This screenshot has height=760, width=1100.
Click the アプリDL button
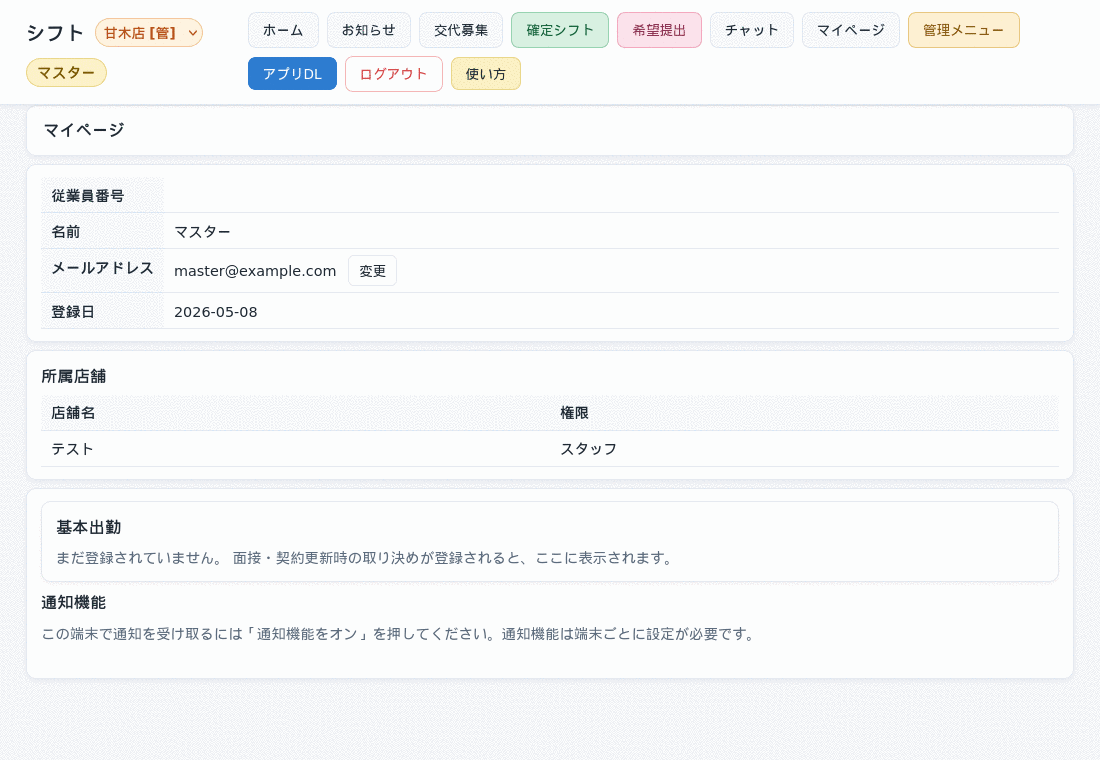point(293,74)
